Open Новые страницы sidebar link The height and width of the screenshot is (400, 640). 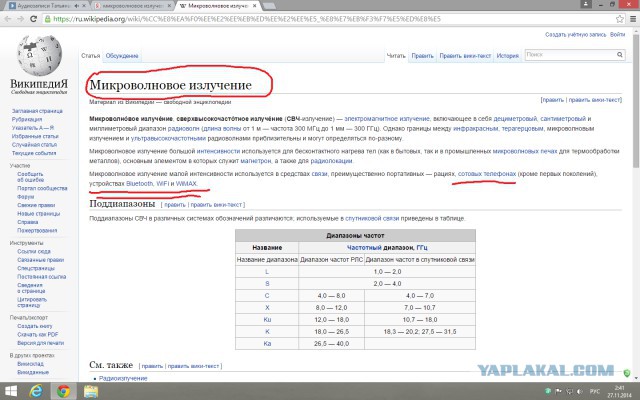(x=38, y=214)
